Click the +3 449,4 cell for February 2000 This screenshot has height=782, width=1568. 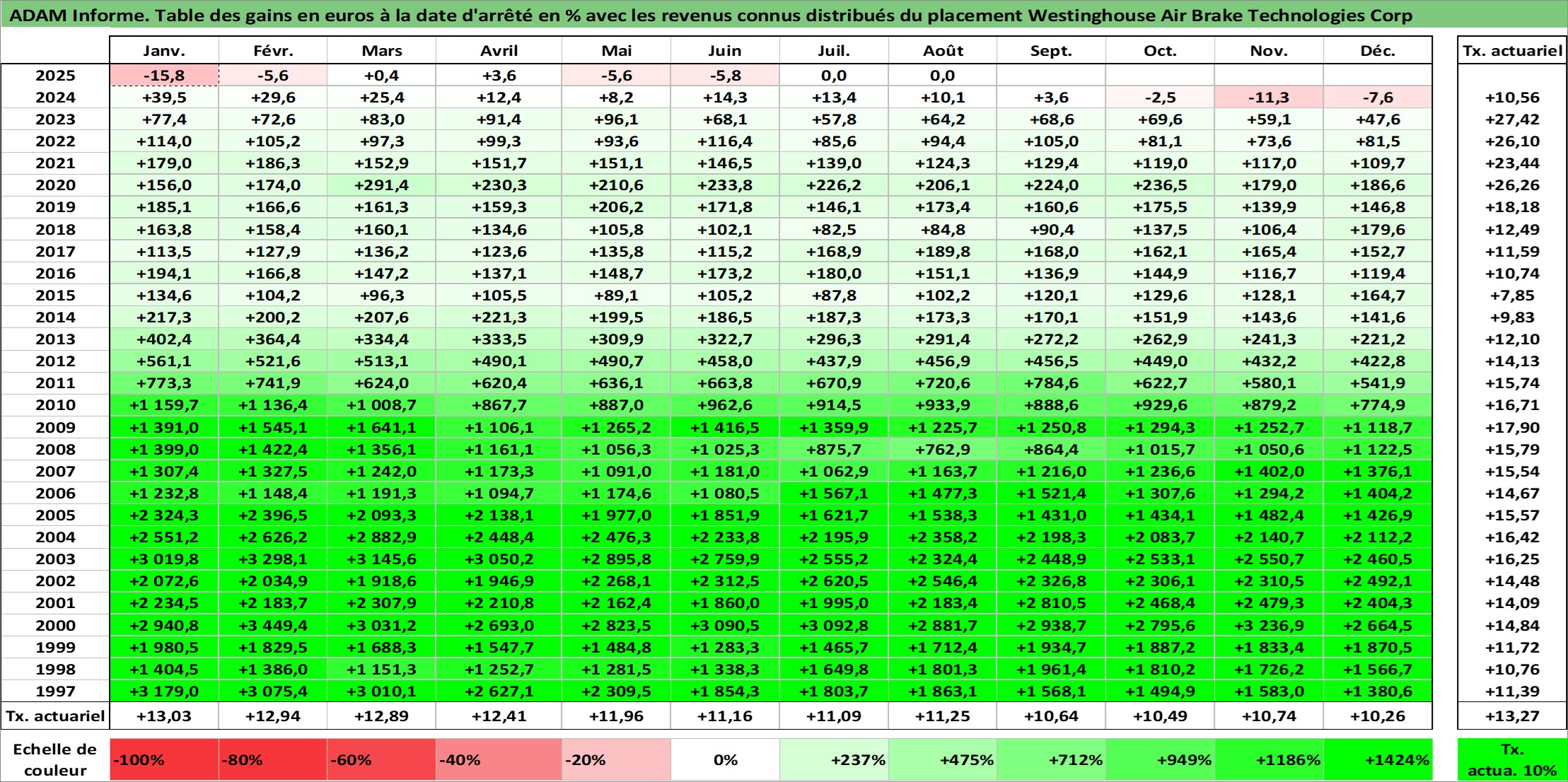tap(273, 626)
